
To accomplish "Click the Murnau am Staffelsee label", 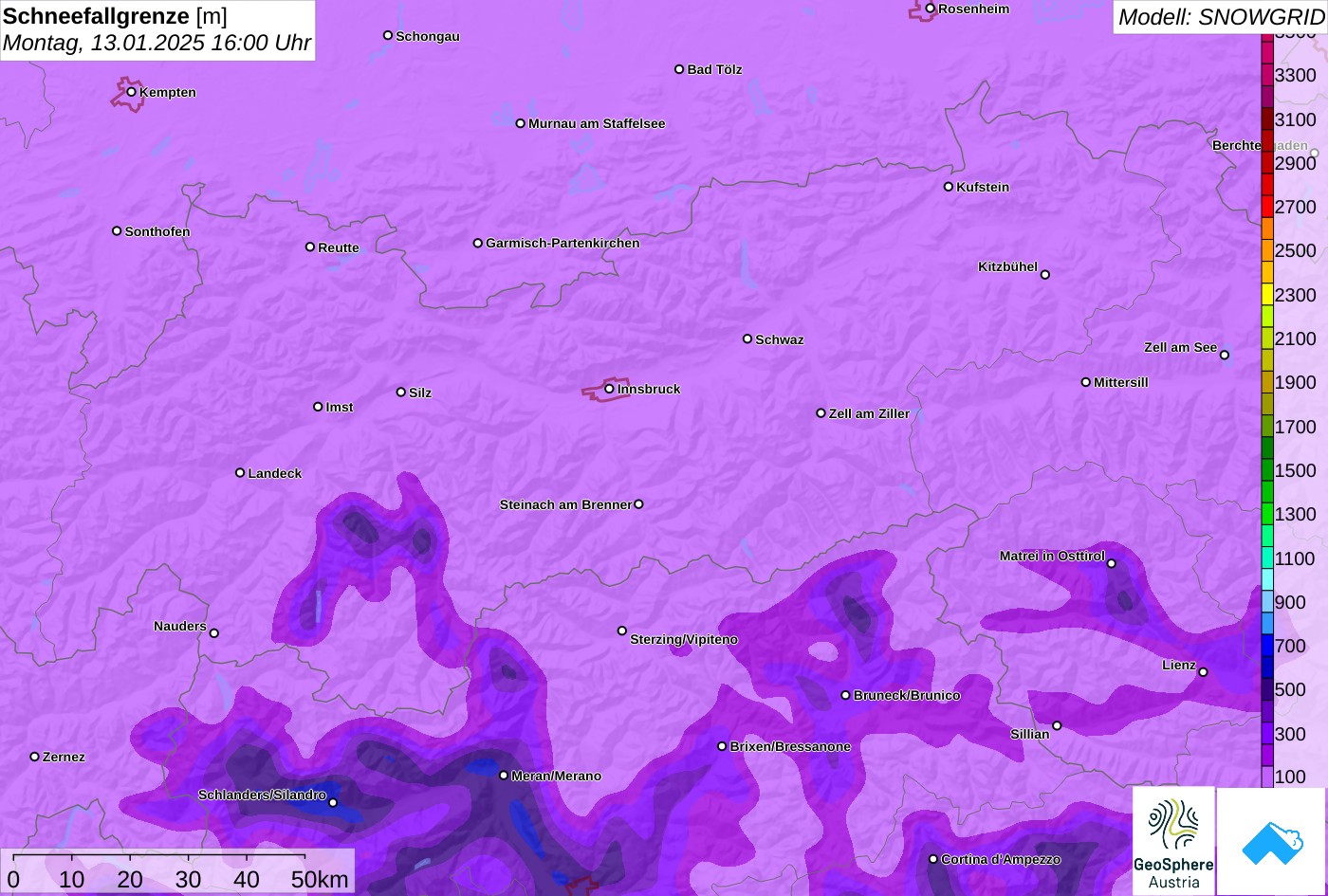I will [597, 123].
